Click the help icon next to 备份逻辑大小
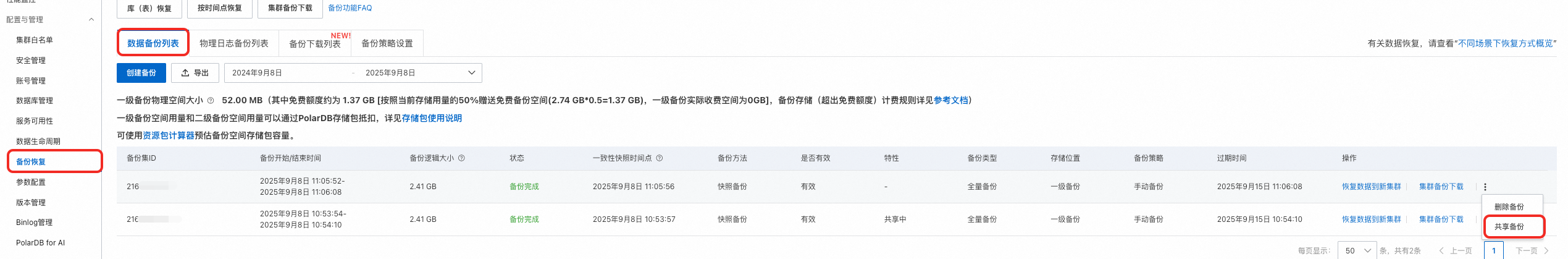 (x=461, y=158)
